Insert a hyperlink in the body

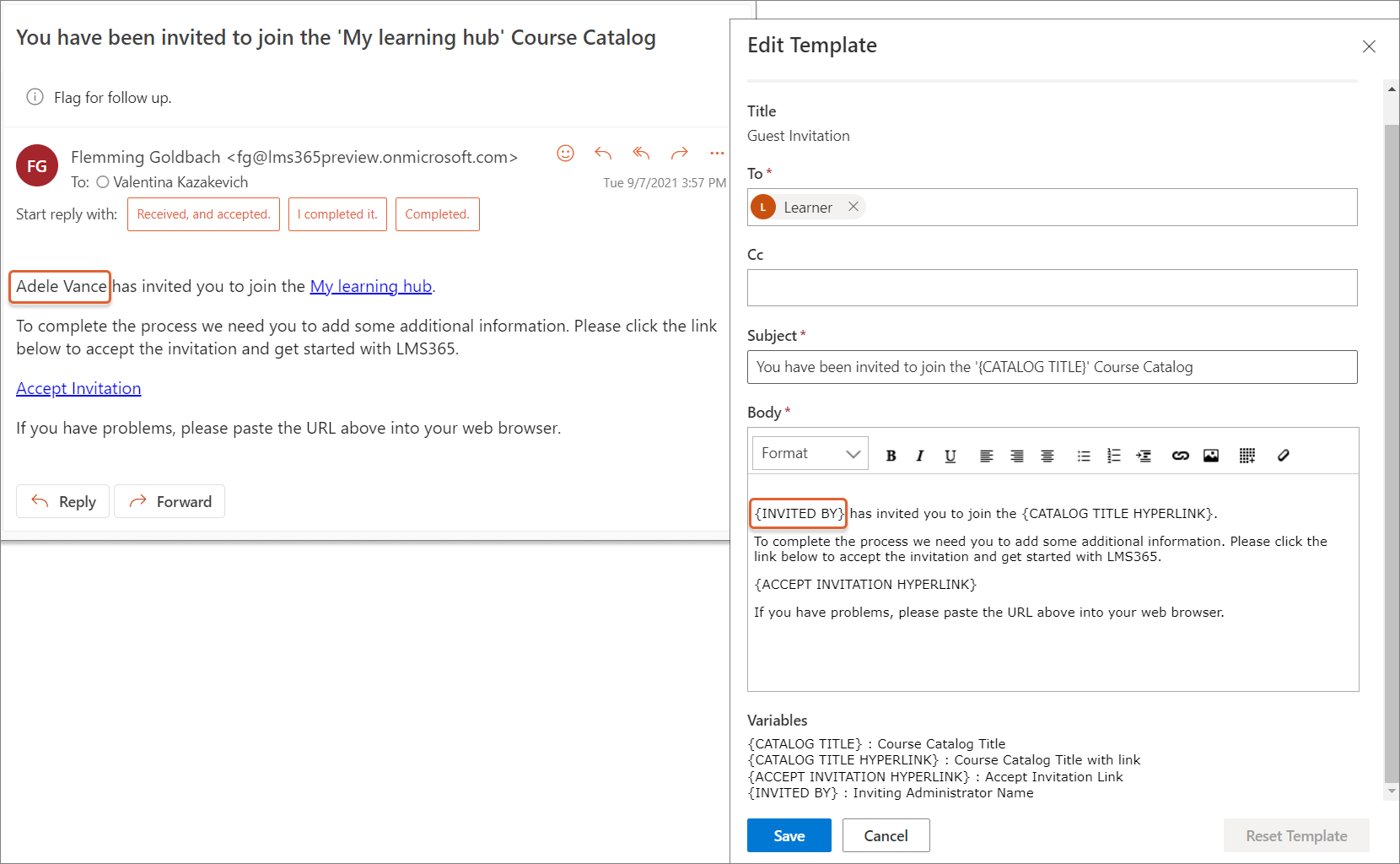coord(1180,456)
